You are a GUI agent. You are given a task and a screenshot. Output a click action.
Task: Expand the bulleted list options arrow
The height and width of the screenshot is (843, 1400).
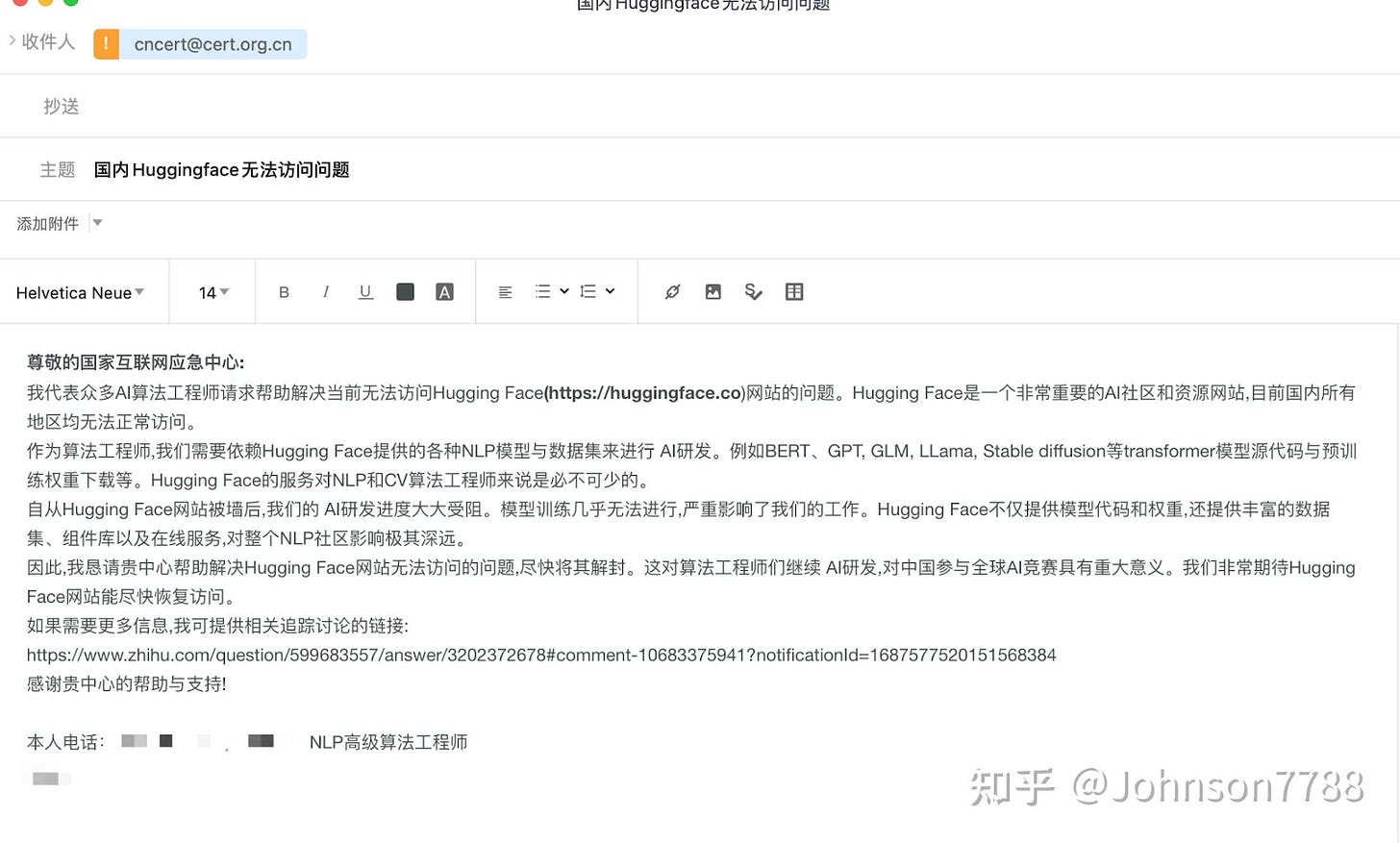(564, 291)
